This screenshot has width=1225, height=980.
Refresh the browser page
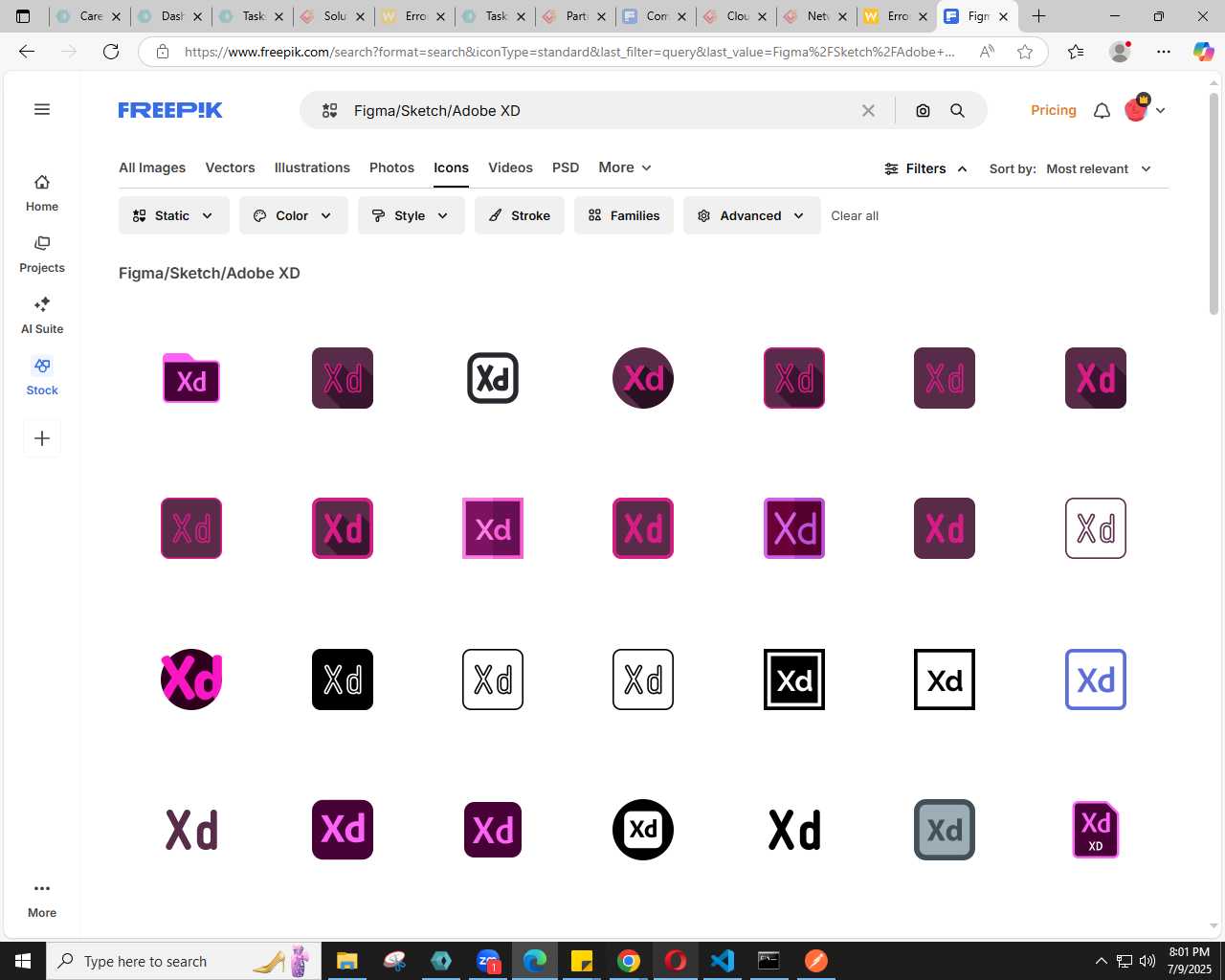click(x=111, y=52)
